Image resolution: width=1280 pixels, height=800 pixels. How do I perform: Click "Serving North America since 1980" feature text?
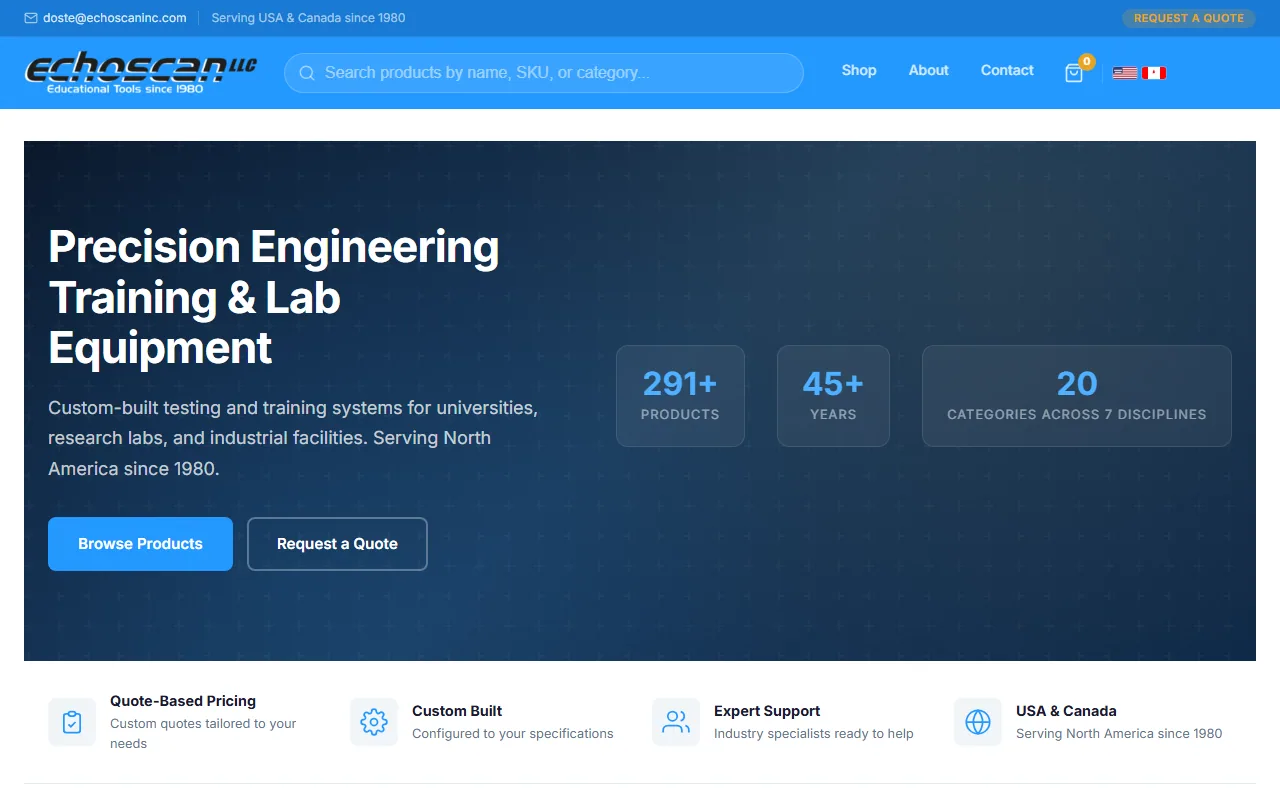pos(1119,733)
